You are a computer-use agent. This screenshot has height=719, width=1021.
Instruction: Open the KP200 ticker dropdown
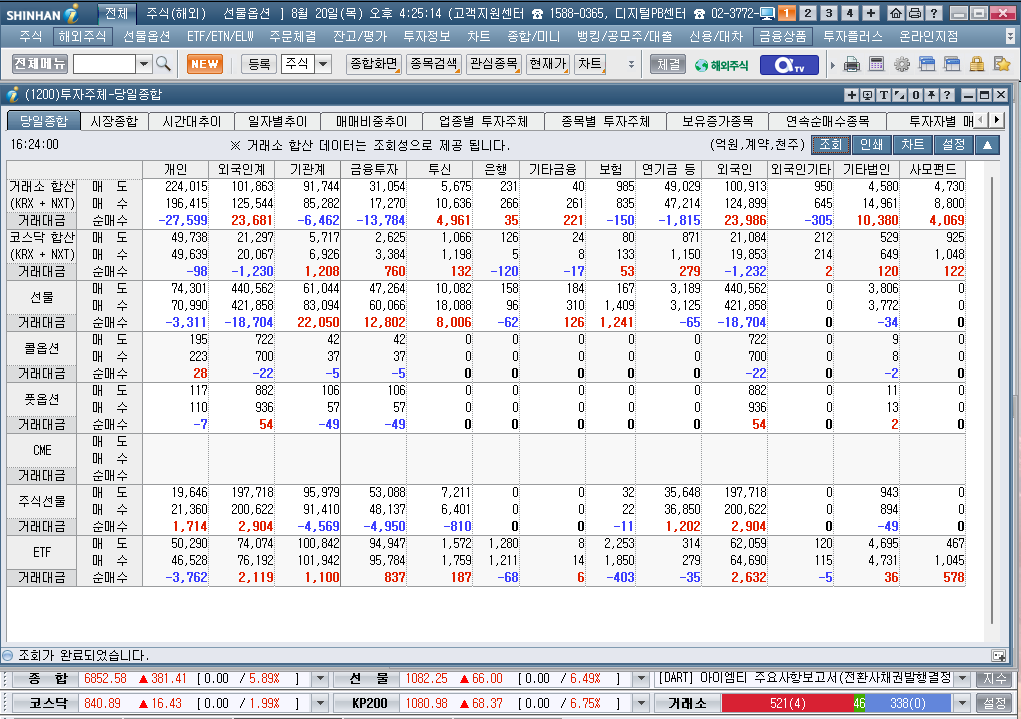coord(641,703)
